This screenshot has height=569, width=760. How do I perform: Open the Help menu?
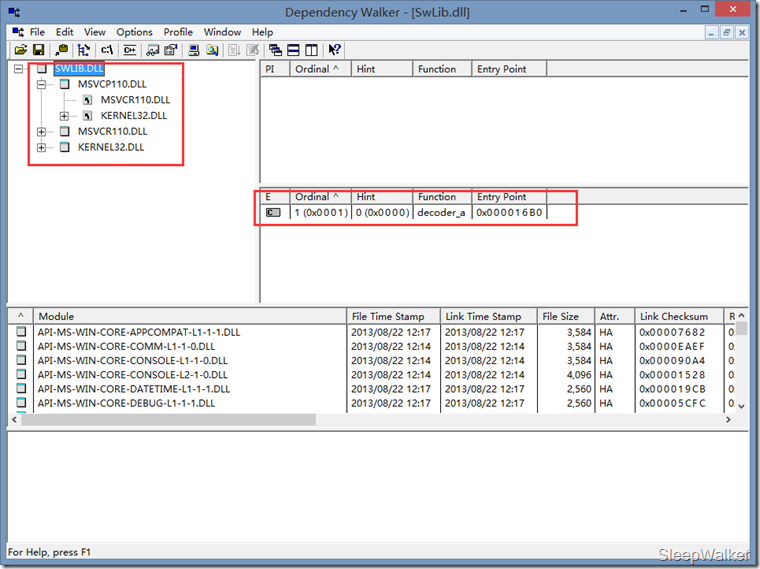262,32
